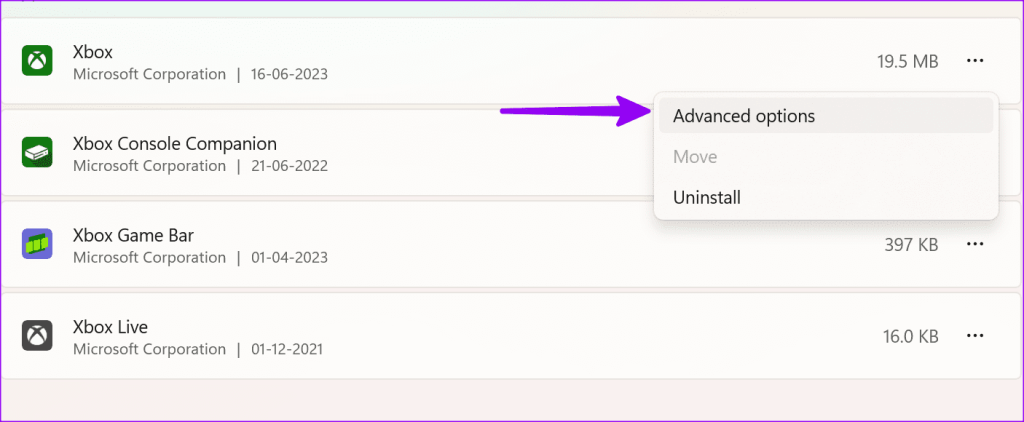Screen dimensions: 1024x422
Task: Click the Xbox Console Companion app icon
Action: tap(37, 153)
